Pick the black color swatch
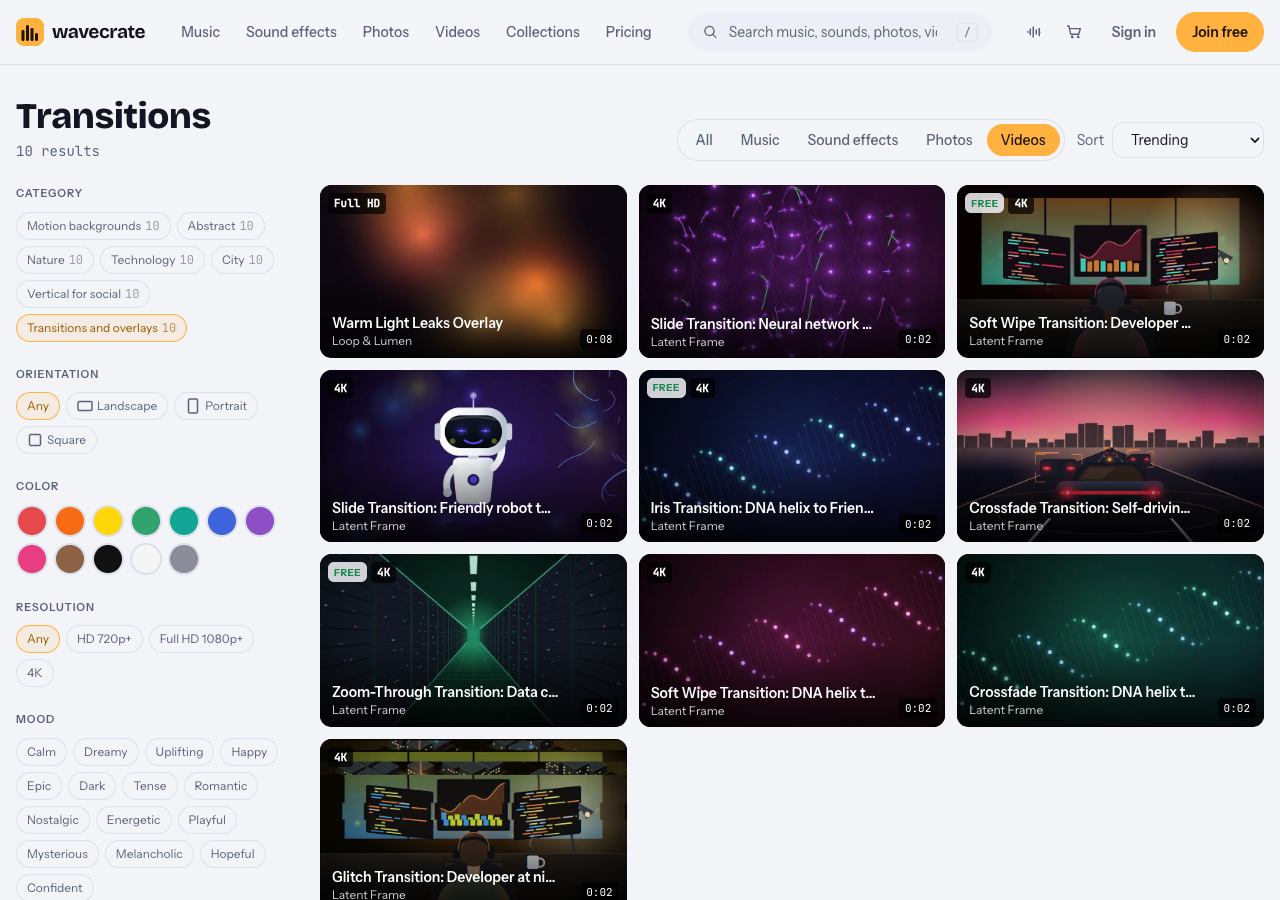The width and height of the screenshot is (1280, 900). coord(108,559)
